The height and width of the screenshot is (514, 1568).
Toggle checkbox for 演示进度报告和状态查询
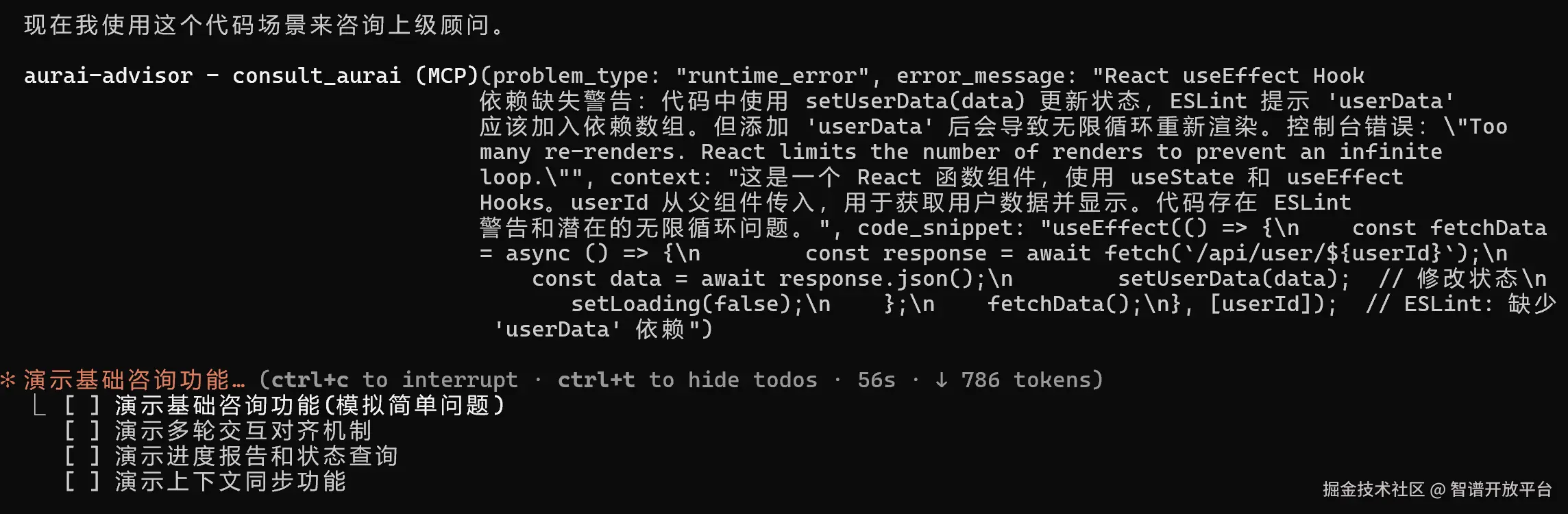tap(82, 456)
